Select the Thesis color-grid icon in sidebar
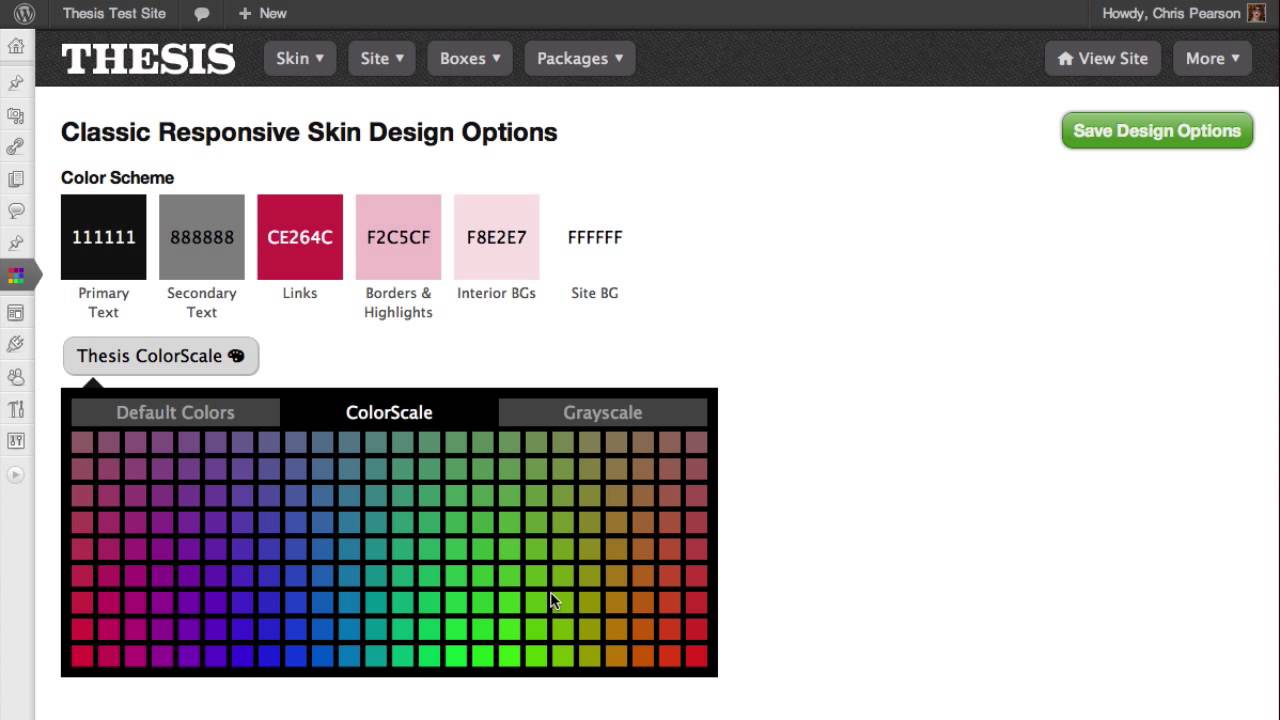Viewport: 1280px width, 720px height. coord(16,275)
